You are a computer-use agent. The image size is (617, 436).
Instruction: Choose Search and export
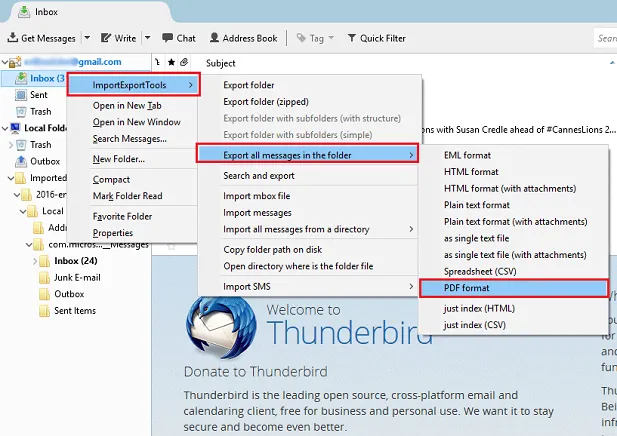coord(259,176)
